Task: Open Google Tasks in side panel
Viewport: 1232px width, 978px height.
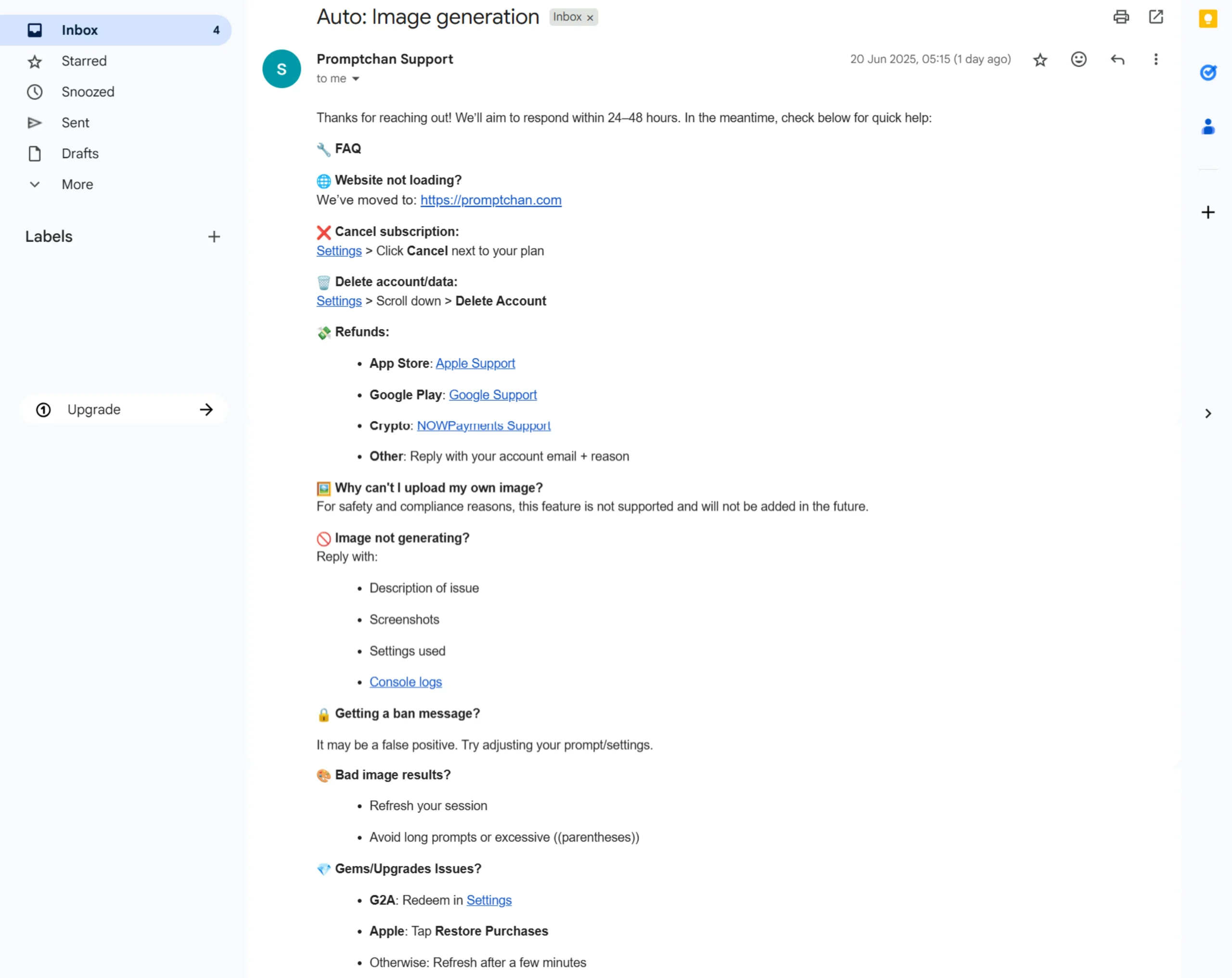Action: tap(1207, 73)
